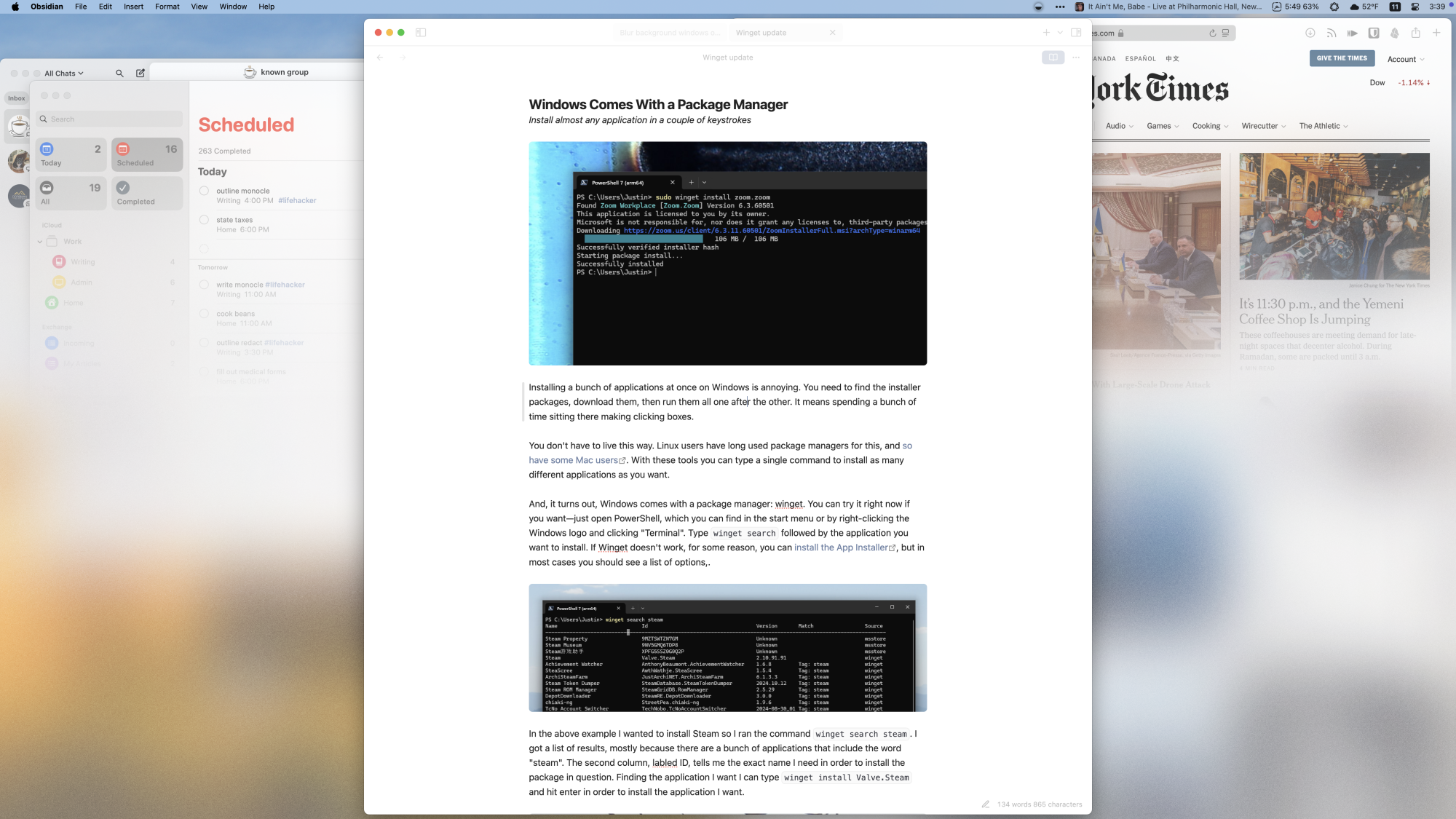Mark 'state taxes' reminder complete
Image resolution: width=1456 pixels, height=819 pixels.
click(x=204, y=220)
